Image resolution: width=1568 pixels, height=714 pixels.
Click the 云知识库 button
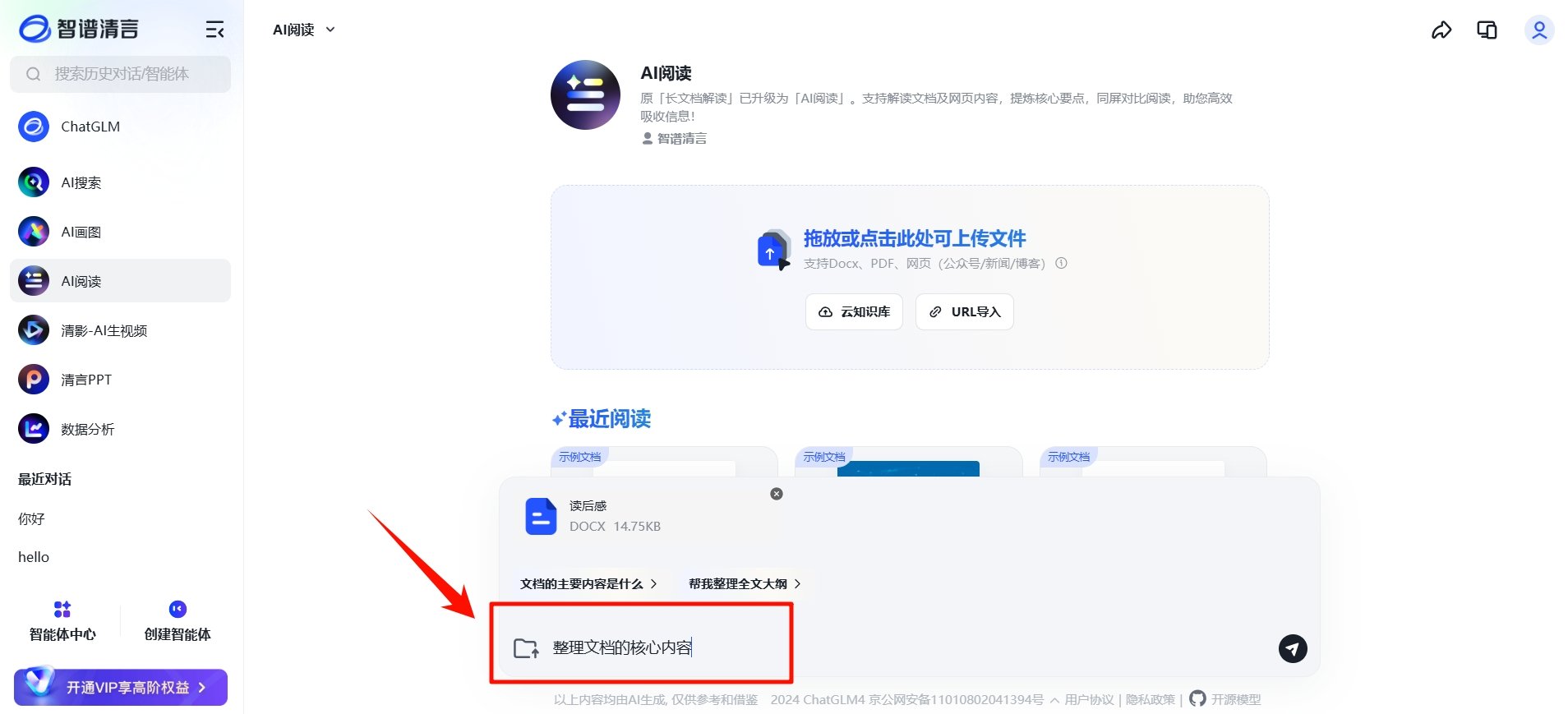(x=854, y=312)
